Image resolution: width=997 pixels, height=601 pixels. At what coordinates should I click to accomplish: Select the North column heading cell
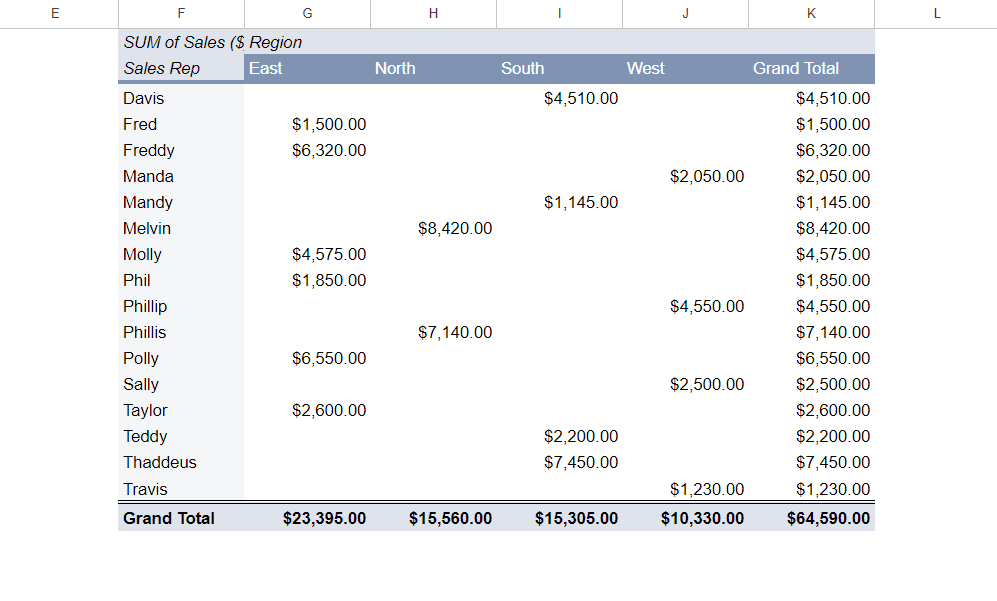coord(433,68)
